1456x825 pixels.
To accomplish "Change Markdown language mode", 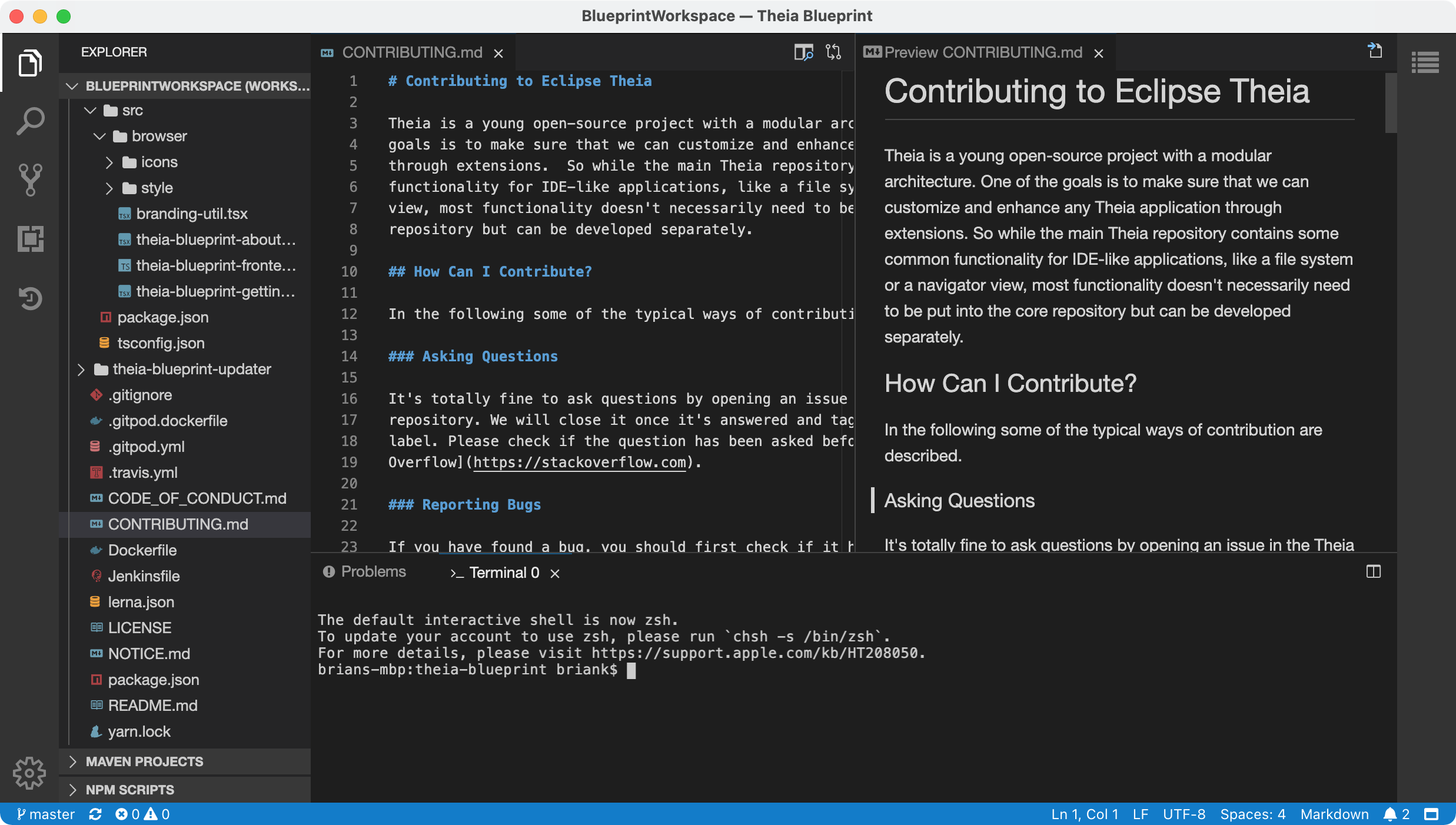I will (1335, 814).
